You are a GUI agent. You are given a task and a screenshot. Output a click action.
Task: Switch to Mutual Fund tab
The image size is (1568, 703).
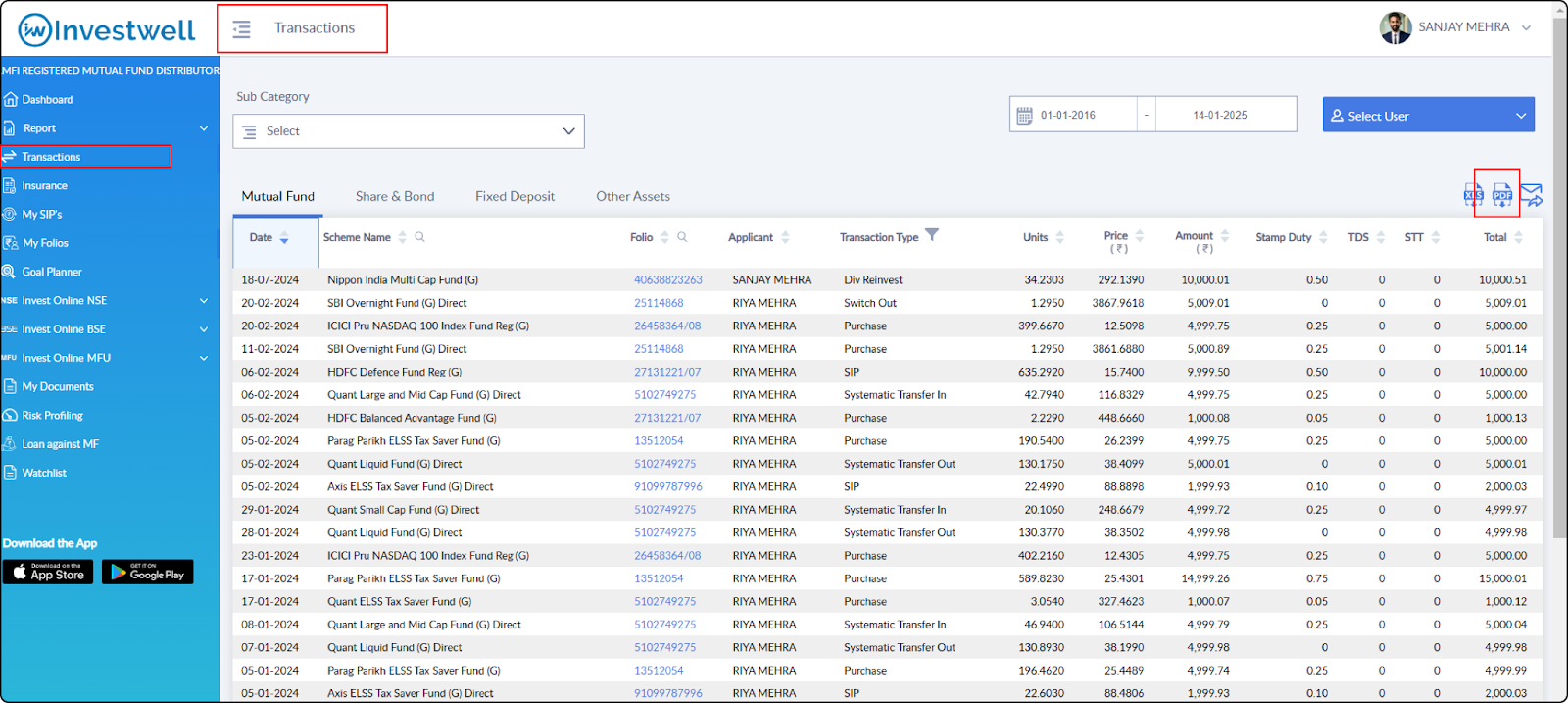tap(278, 197)
